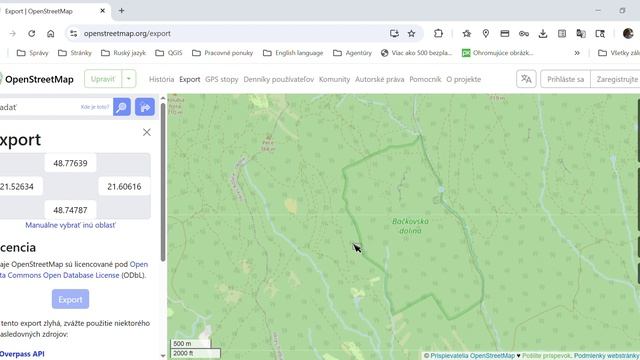Screen dimensions: 640x360
Task: Click the Bačkovská dolina map label
Action: pos(410,226)
